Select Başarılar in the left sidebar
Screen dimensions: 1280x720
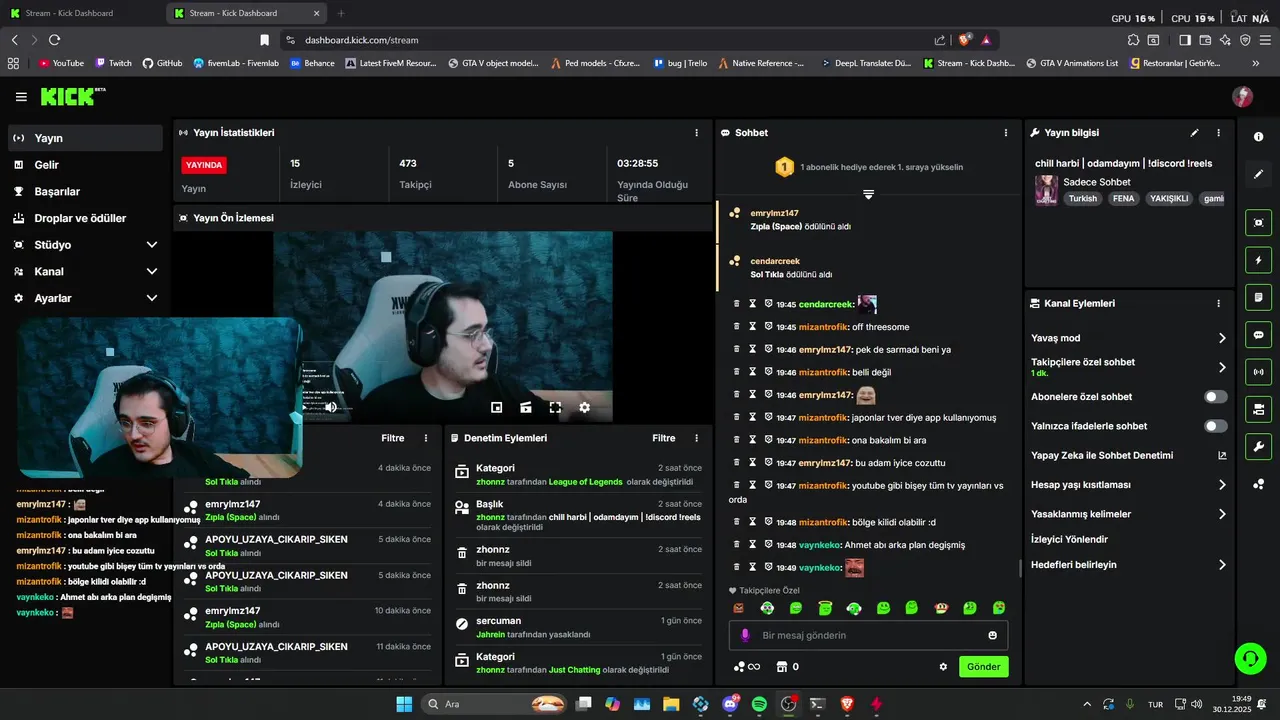click(85, 191)
